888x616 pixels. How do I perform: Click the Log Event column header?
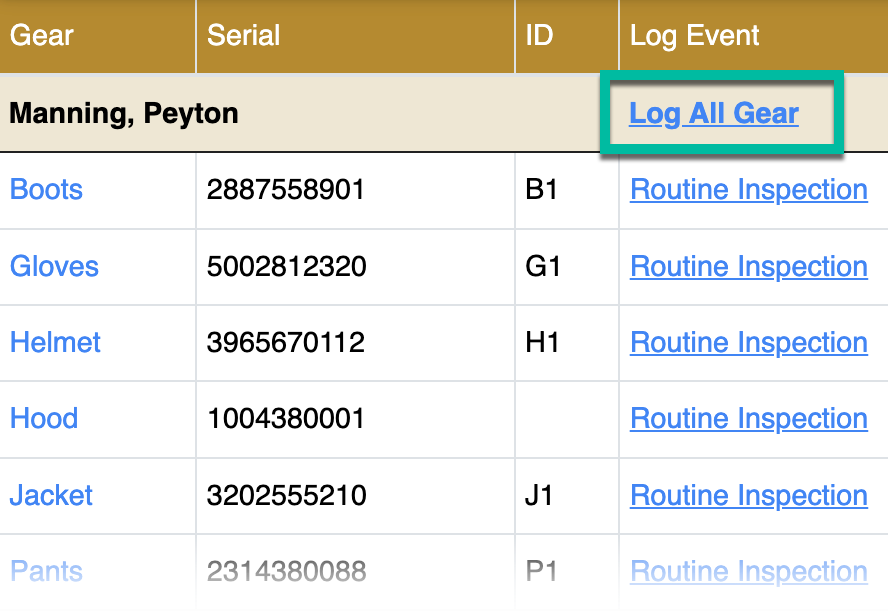(694, 36)
